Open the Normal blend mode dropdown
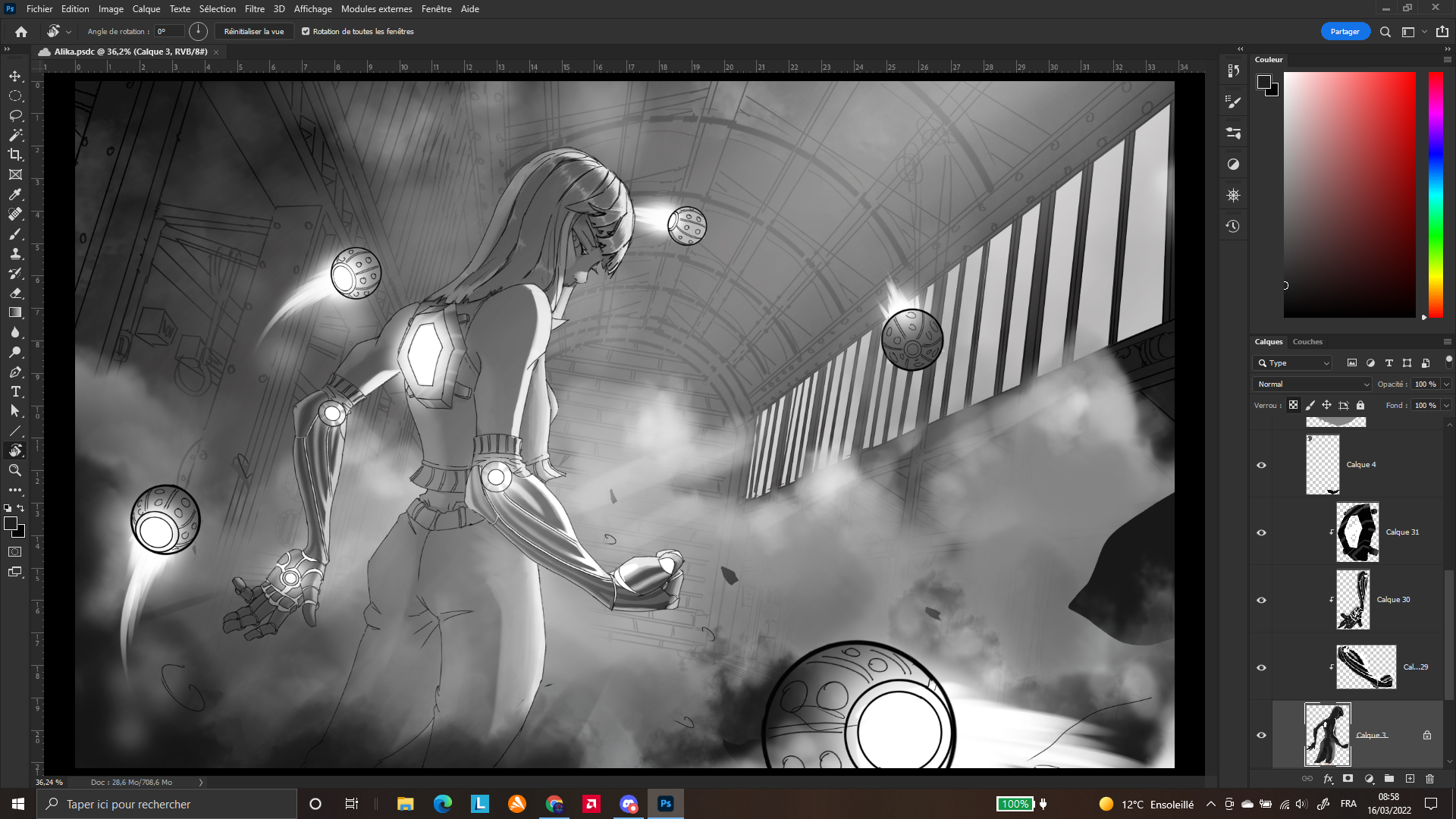1456x819 pixels. 1312,384
